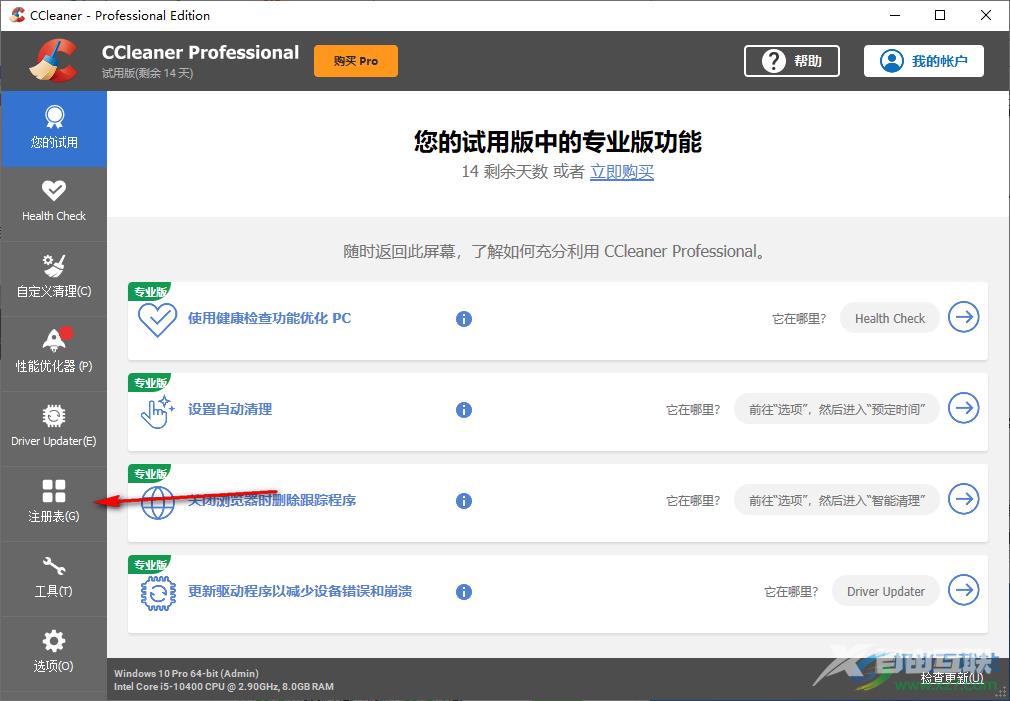Select the 注册表(G) sidebar icon
This screenshot has width=1010, height=701.
pyautogui.click(x=54, y=503)
